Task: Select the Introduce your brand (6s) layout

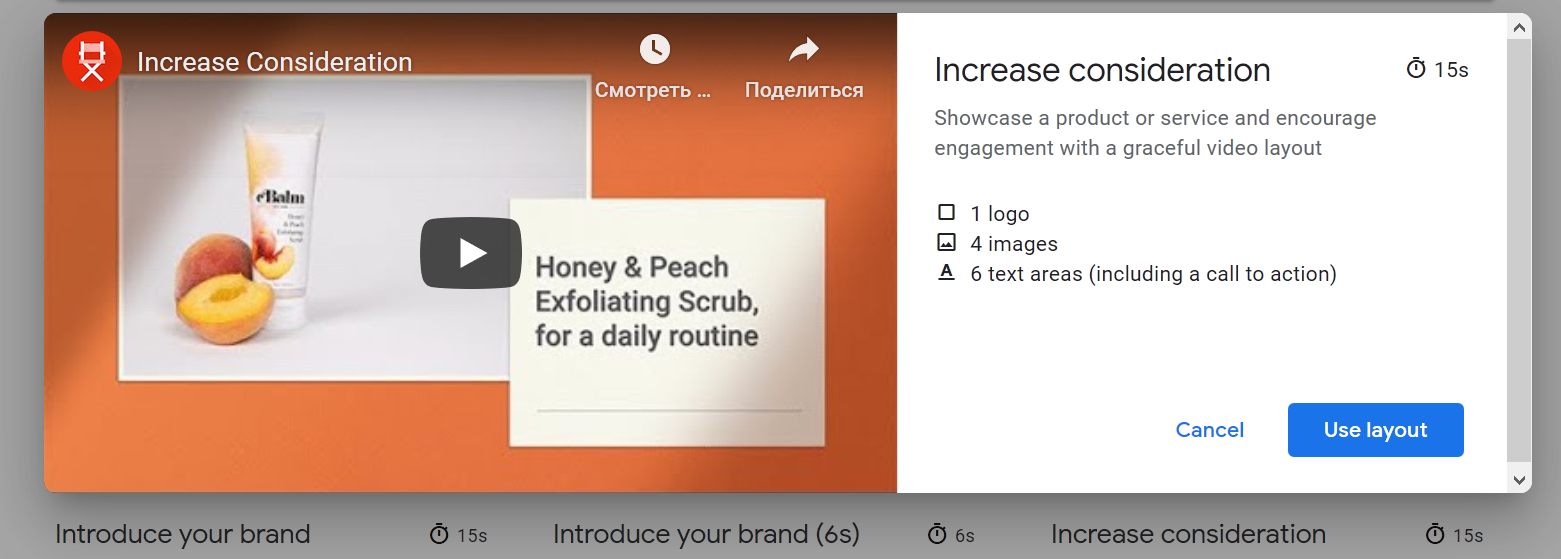Action: [x=706, y=534]
